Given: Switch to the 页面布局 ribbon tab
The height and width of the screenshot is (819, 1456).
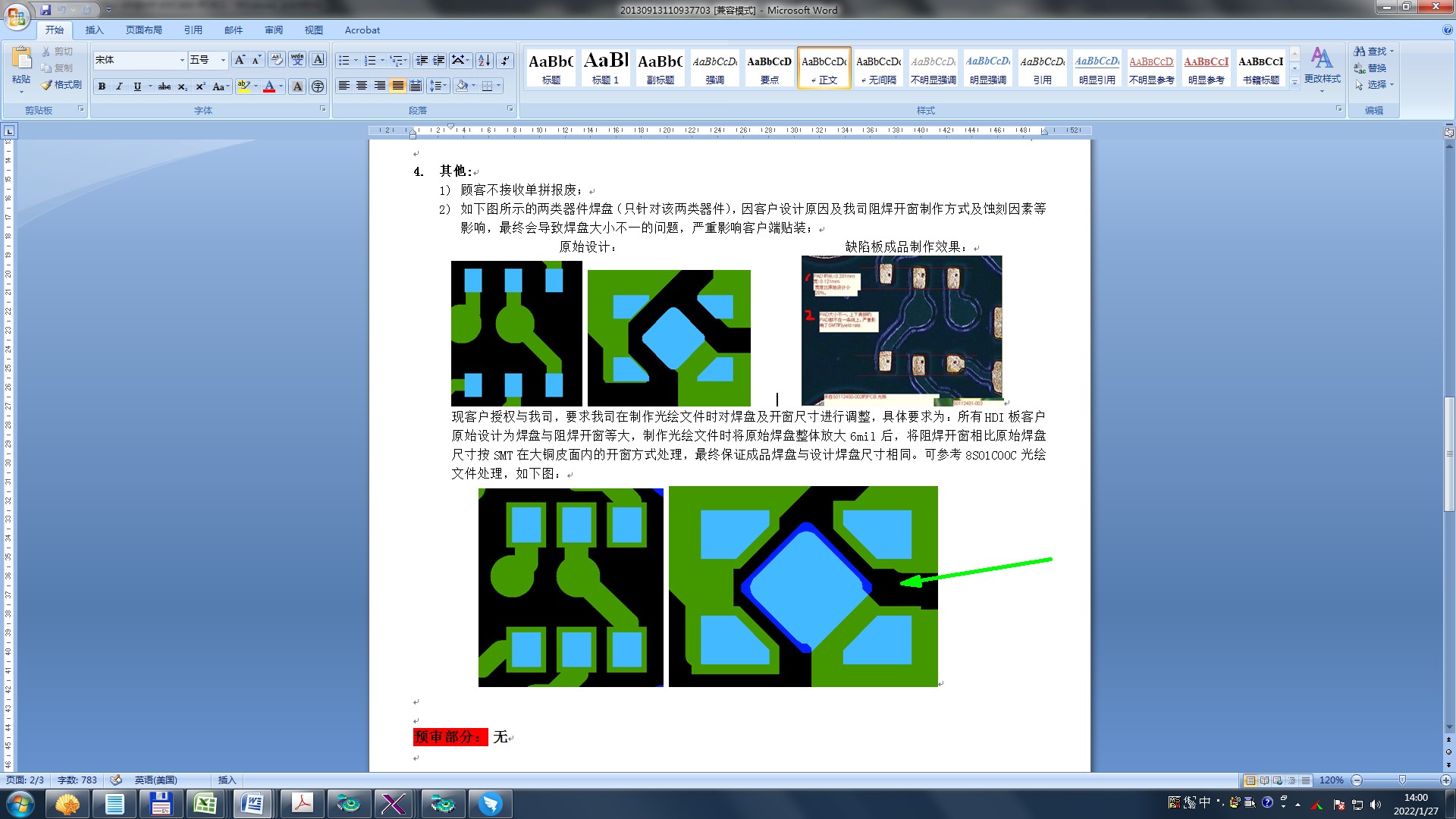Looking at the screenshot, I should coord(144,30).
